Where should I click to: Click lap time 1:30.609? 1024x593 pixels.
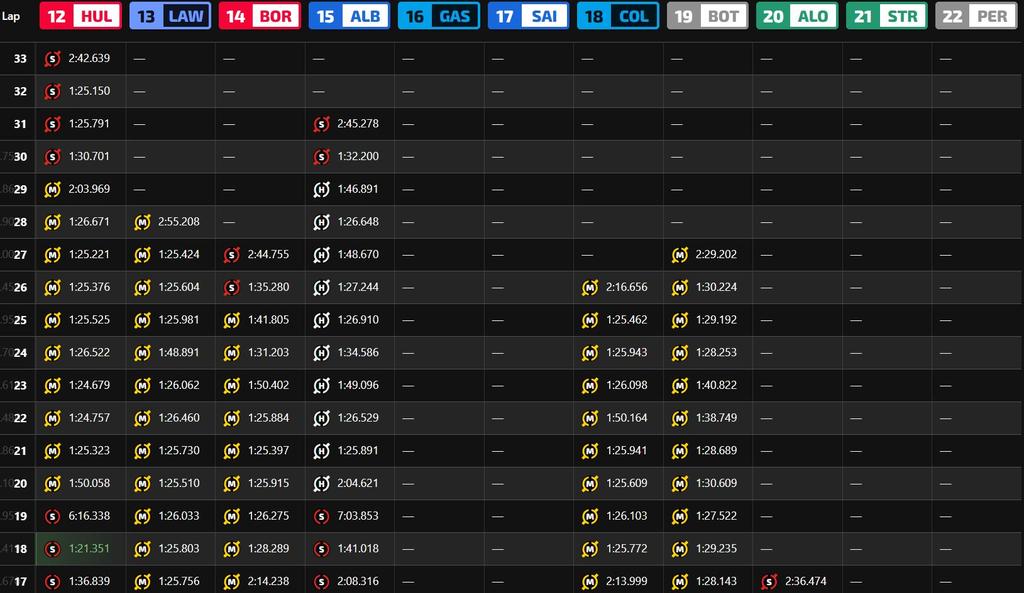[716, 483]
